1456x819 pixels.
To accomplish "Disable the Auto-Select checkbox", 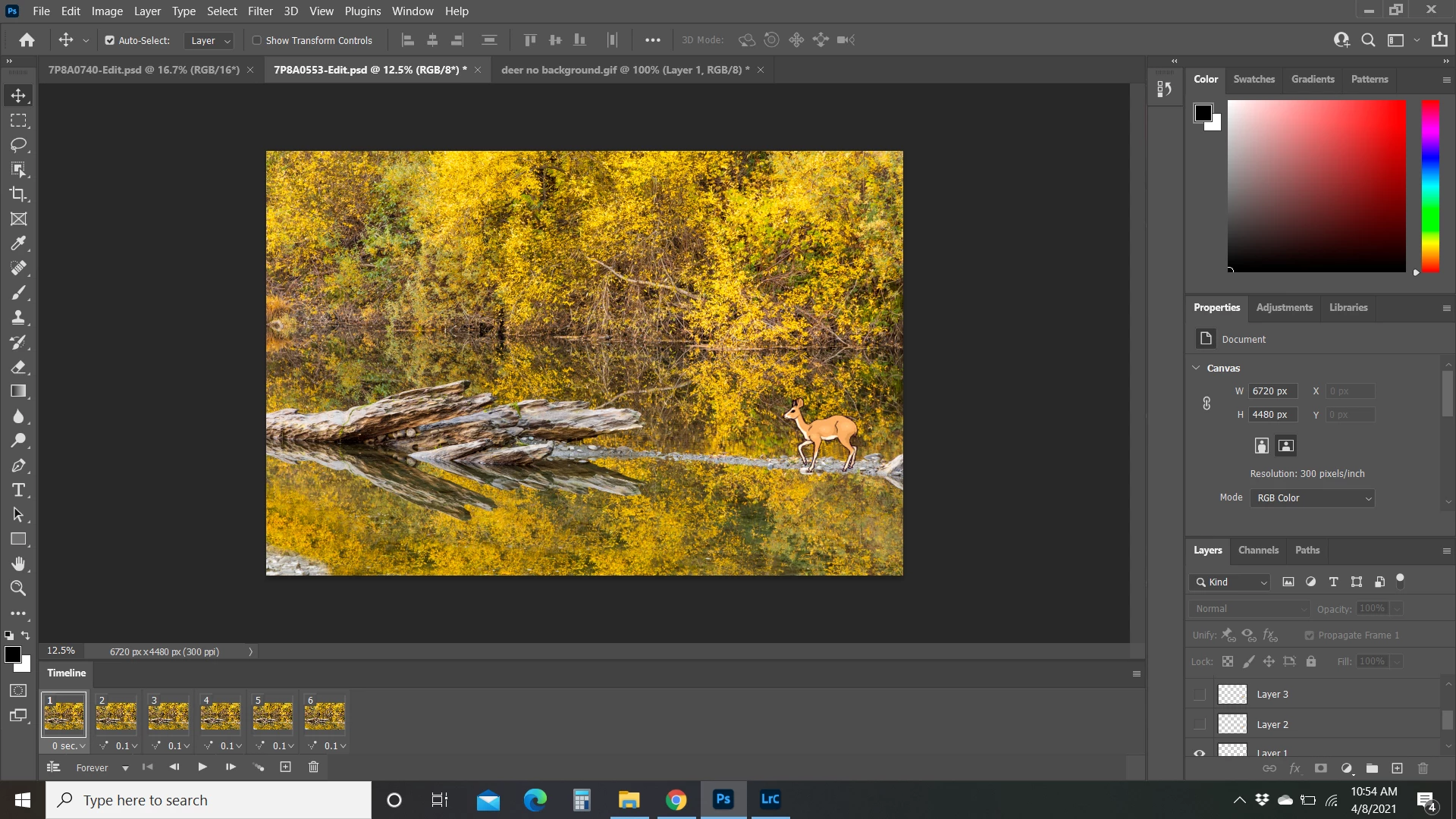I will point(110,40).
